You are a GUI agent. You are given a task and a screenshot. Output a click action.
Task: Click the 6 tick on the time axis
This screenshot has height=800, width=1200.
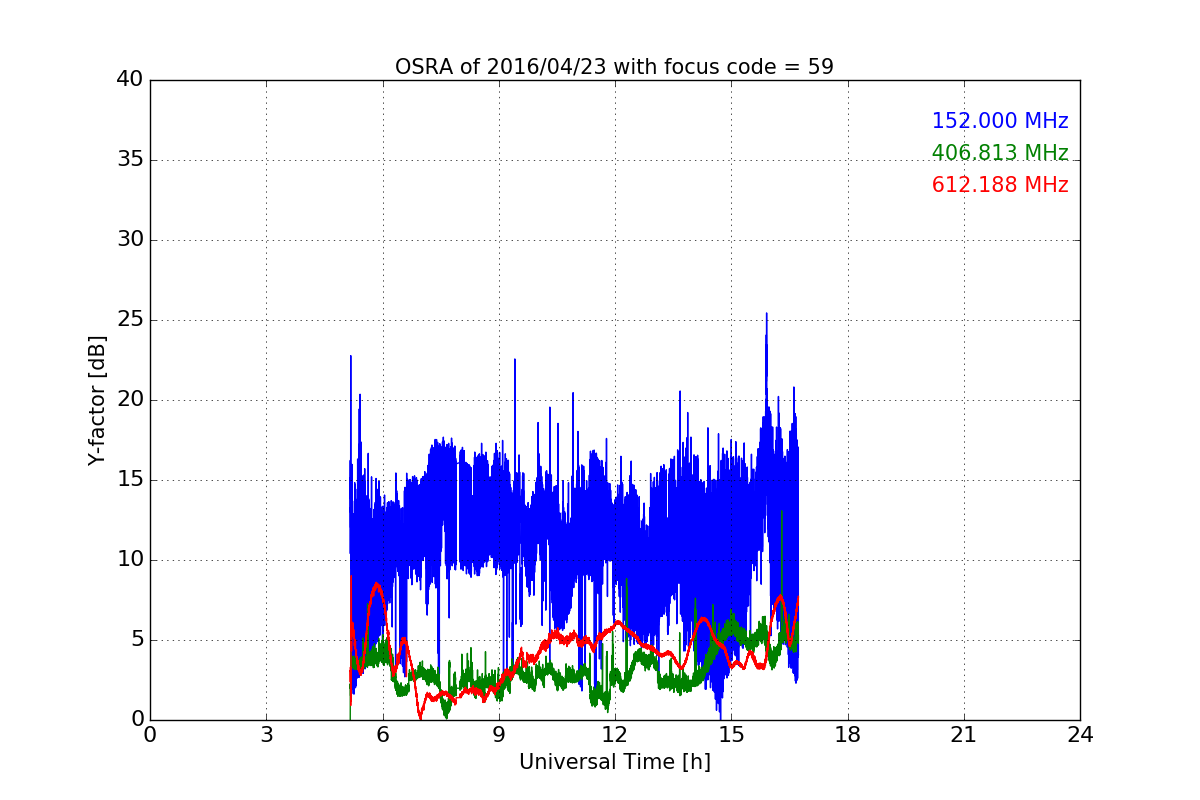[383, 735]
